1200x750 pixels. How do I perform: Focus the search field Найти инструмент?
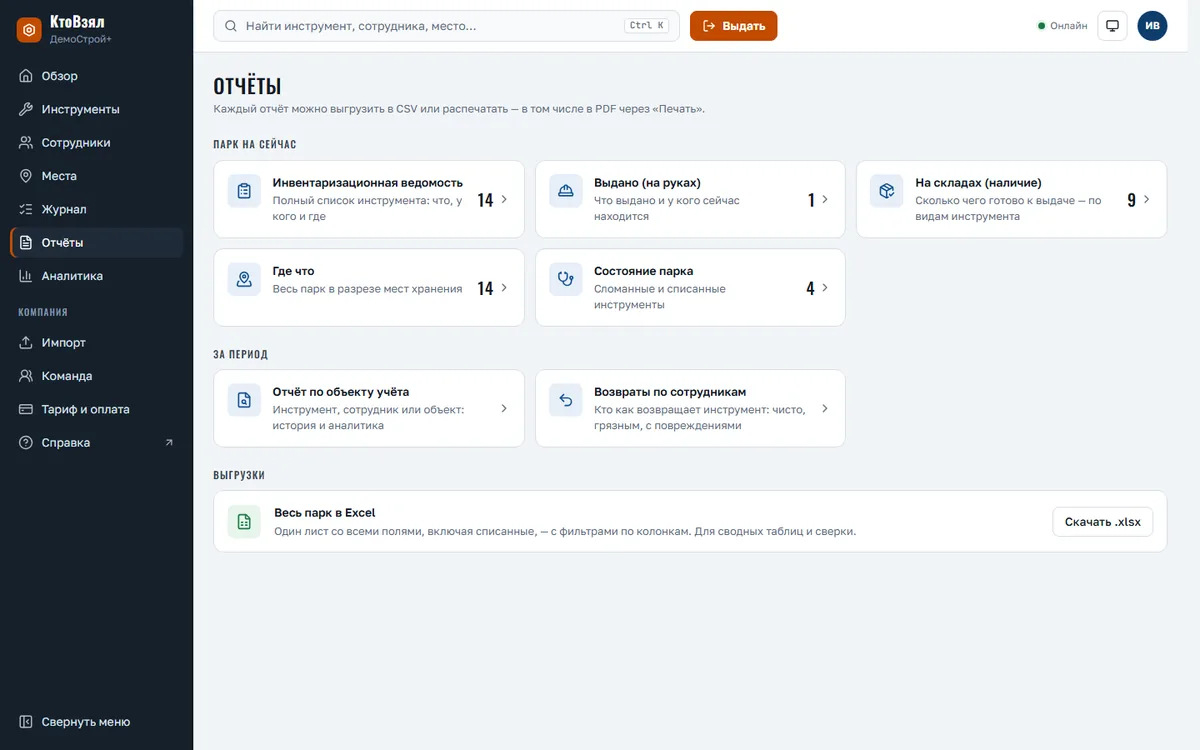tap(446, 26)
